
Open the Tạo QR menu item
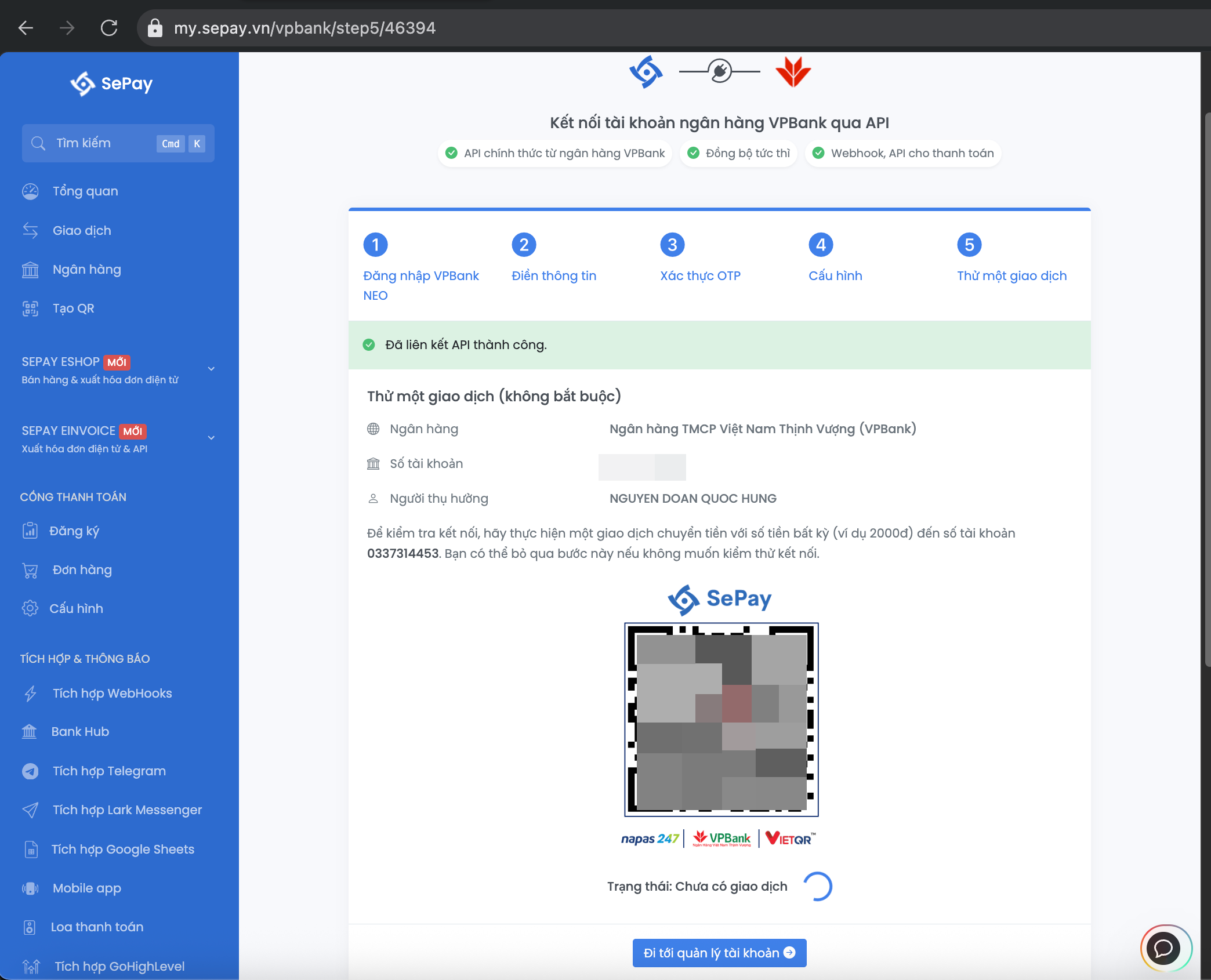point(73,308)
